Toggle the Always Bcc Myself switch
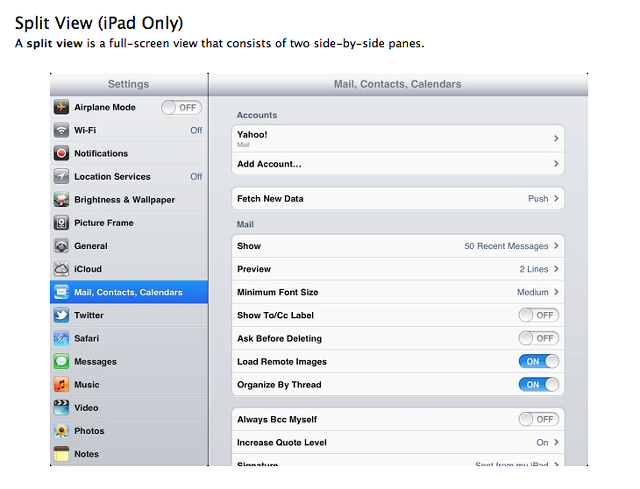This screenshot has width=640, height=489. pos(539,419)
